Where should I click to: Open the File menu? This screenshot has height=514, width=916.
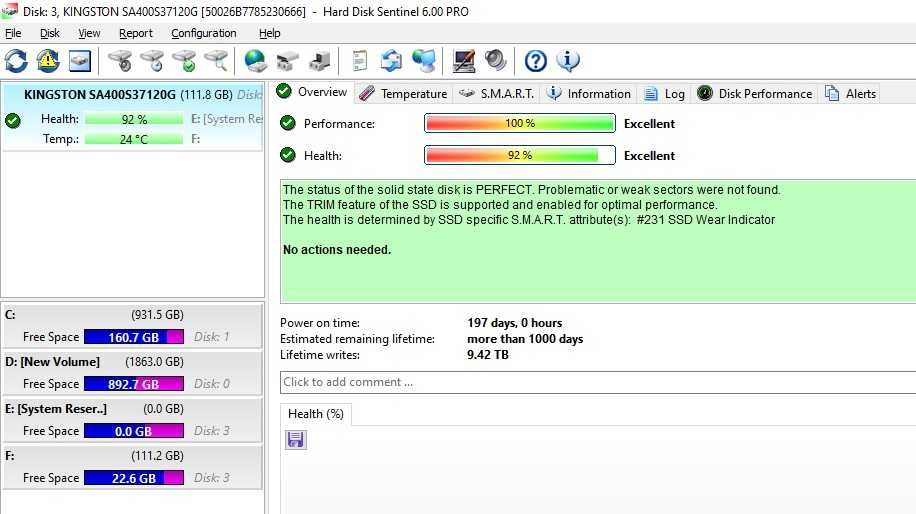tap(13, 33)
